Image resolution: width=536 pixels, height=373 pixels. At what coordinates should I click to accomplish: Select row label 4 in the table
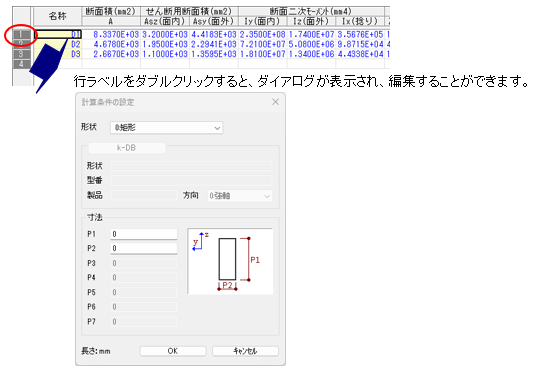21,64
